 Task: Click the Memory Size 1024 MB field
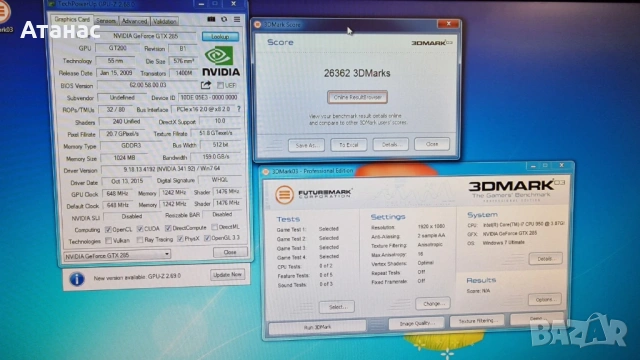point(123,158)
